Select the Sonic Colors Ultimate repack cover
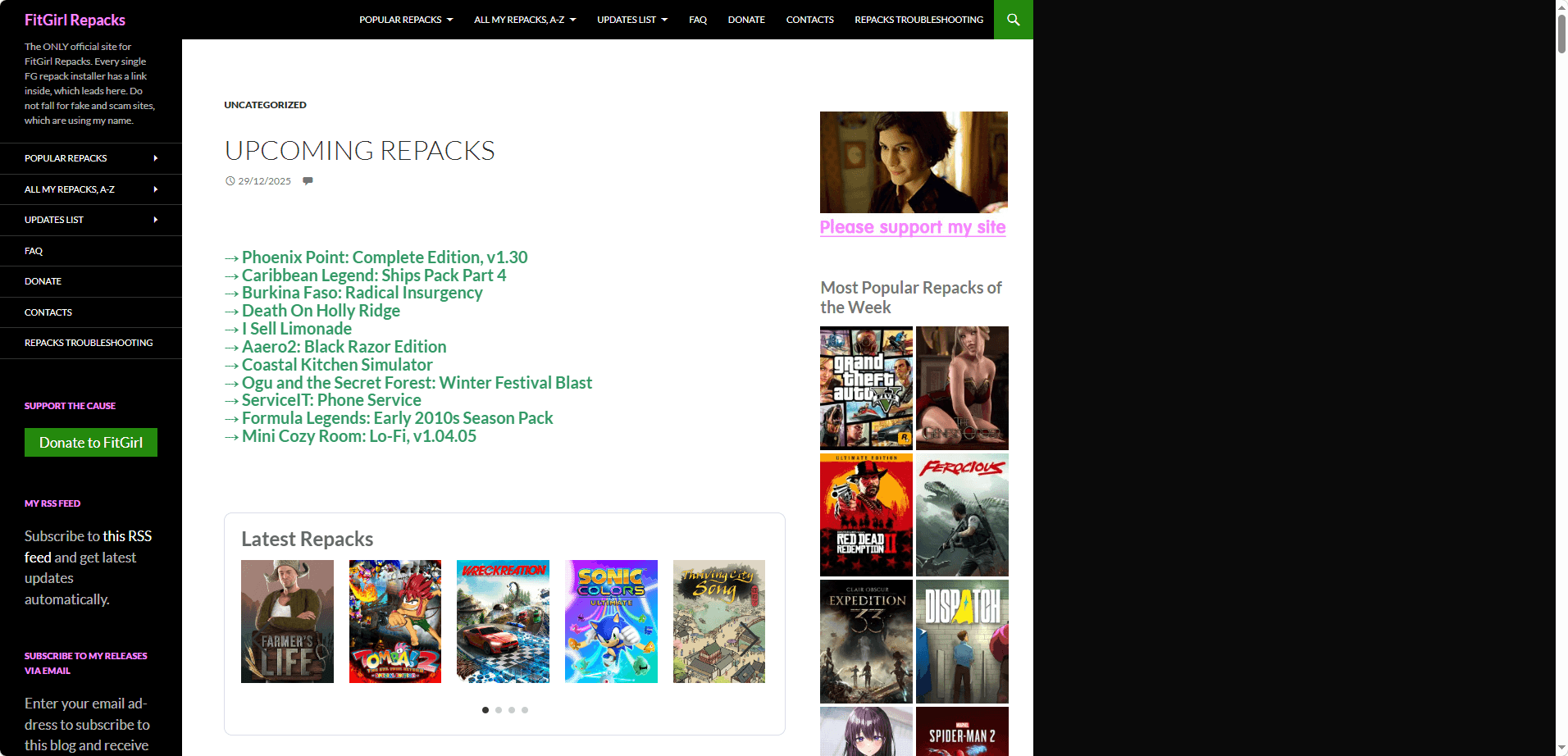This screenshot has height=756, width=1568. 611,622
